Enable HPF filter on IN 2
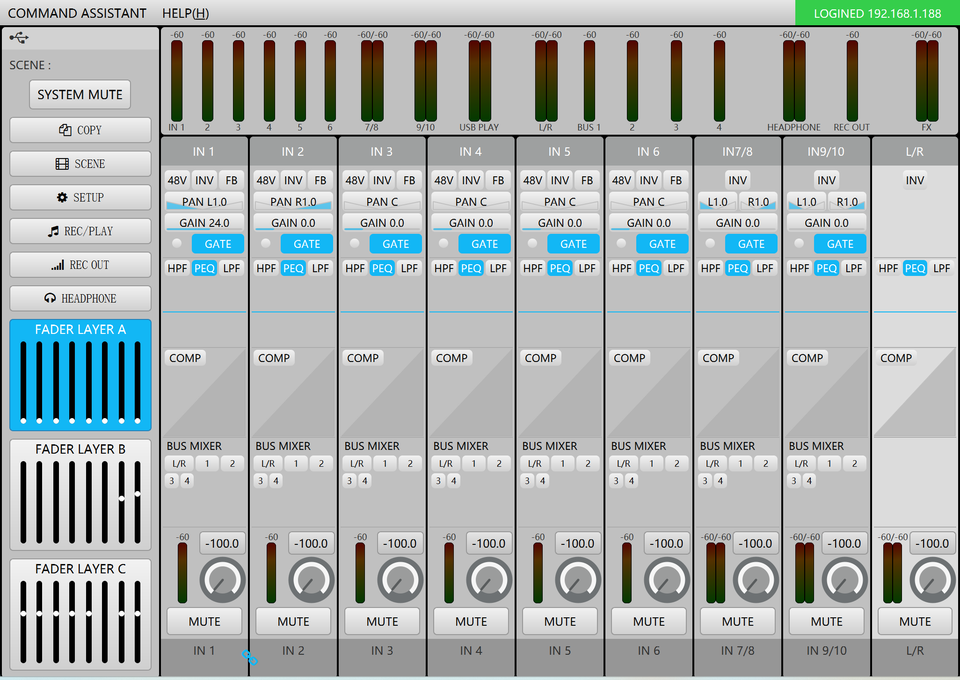Image resolution: width=960 pixels, height=680 pixels. pos(266,268)
